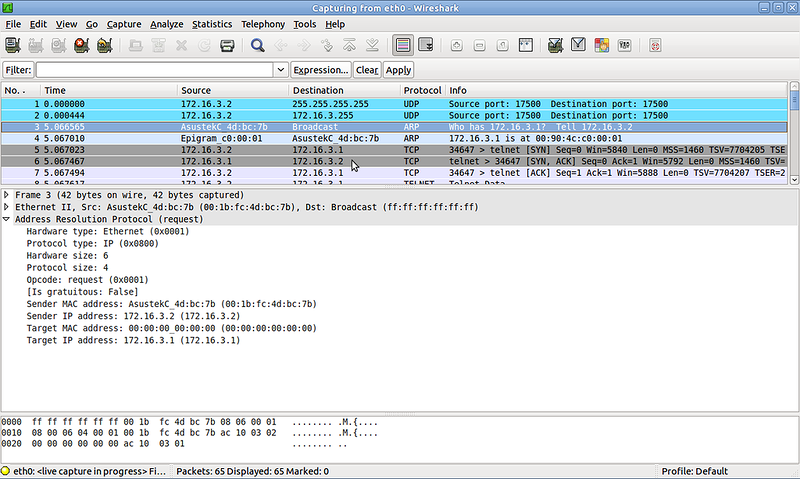This screenshot has height=479, width=800.
Task: Sort by the Destination column header
Action: (344, 90)
